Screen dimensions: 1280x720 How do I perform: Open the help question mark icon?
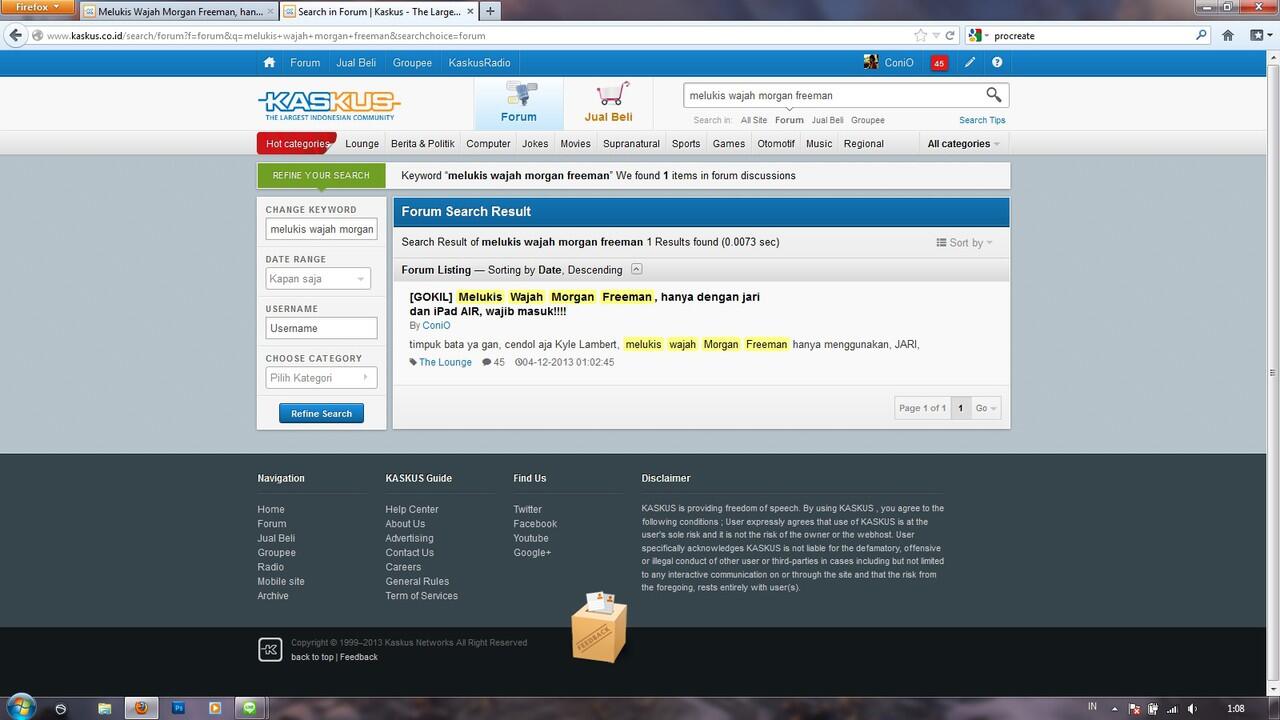[997, 62]
